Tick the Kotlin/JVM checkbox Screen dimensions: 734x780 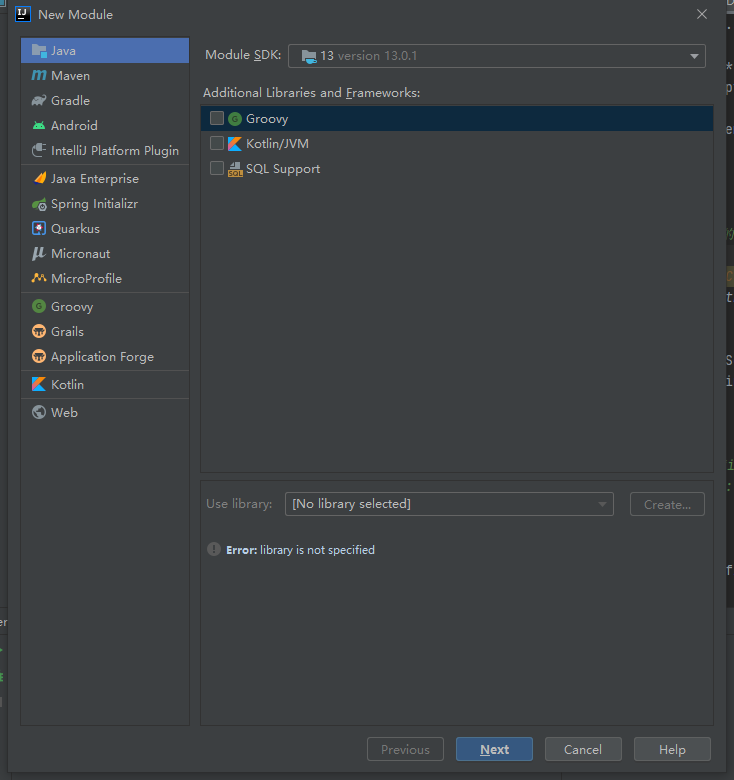click(217, 143)
